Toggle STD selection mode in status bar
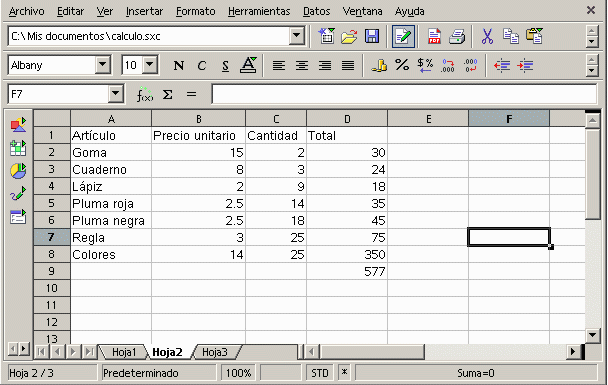The width and height of the screenshot is (608, 385). (x=320, y=373)
